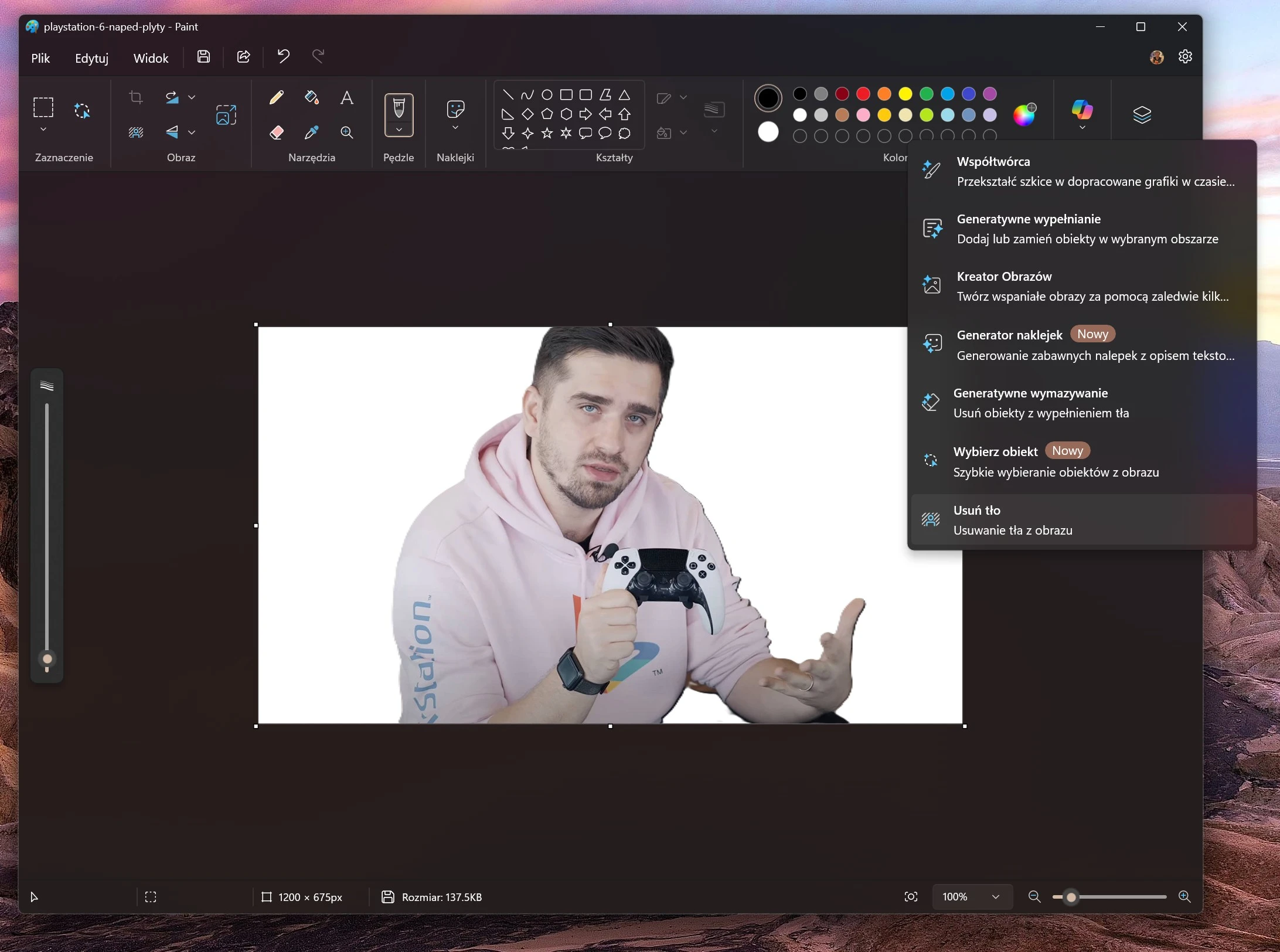
Task: Undo the last action
Action: [x=284, y=57]
